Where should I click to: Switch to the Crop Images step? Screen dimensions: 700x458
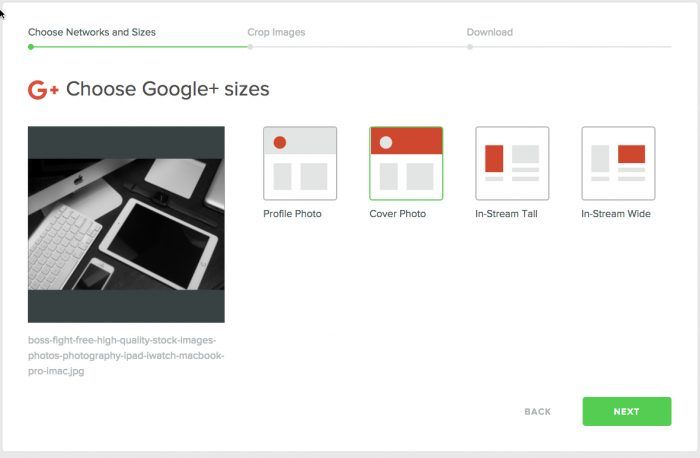(276, 32)
